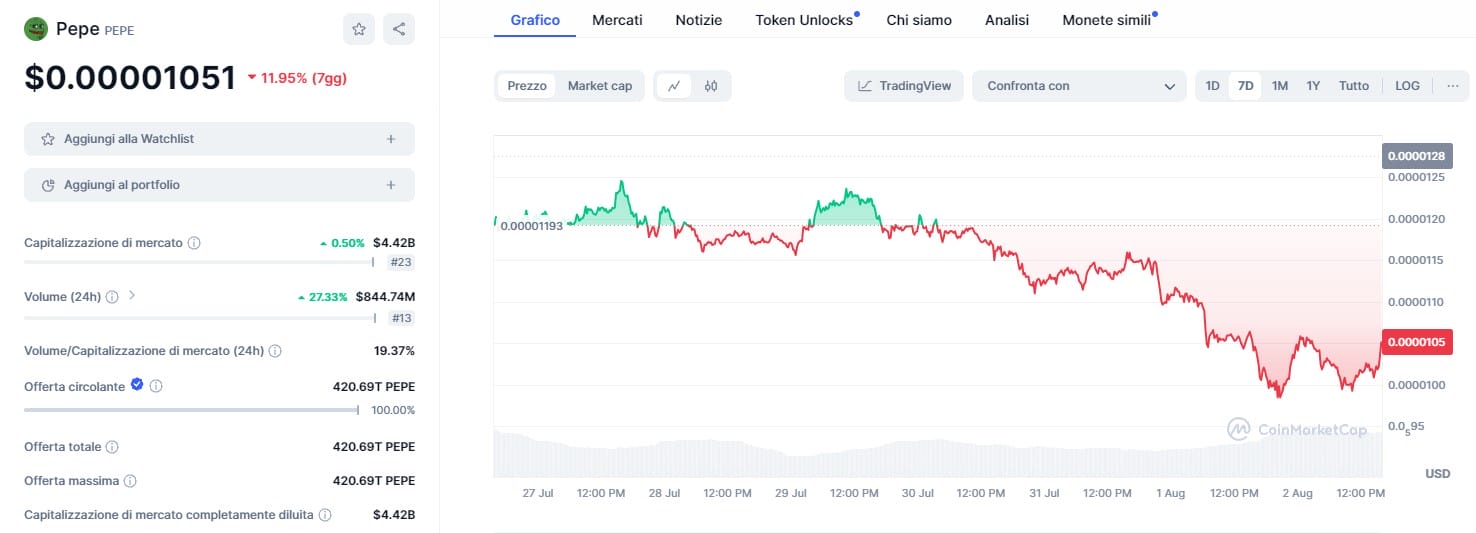Switch to candlestick chart view icon
Screen dimensions: 1476x533
pyautogui.click(x=711, y=86)
